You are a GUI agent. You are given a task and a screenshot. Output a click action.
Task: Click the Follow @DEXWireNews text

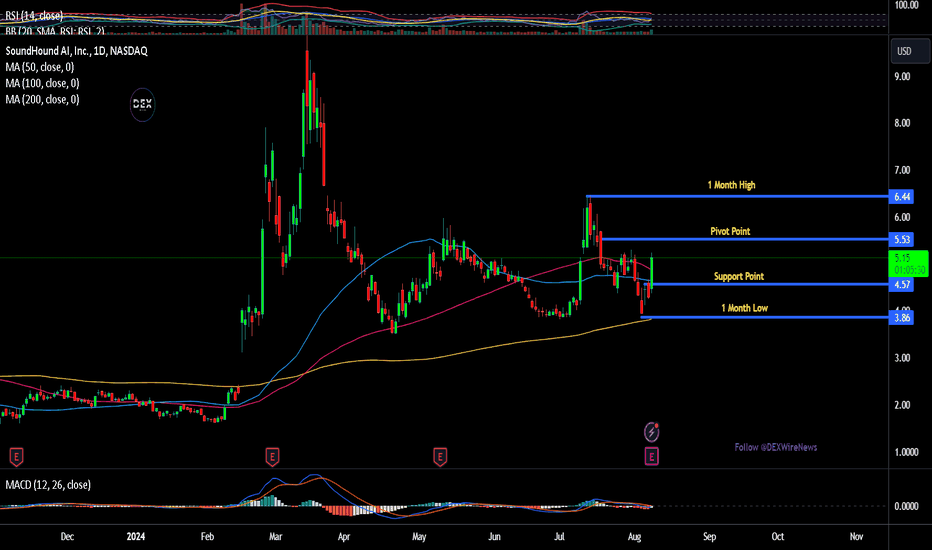(776, 447)
